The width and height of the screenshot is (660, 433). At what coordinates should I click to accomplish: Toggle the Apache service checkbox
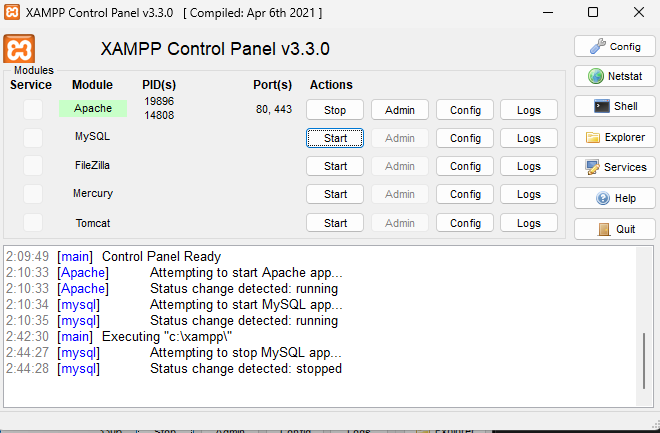[33, 109]
